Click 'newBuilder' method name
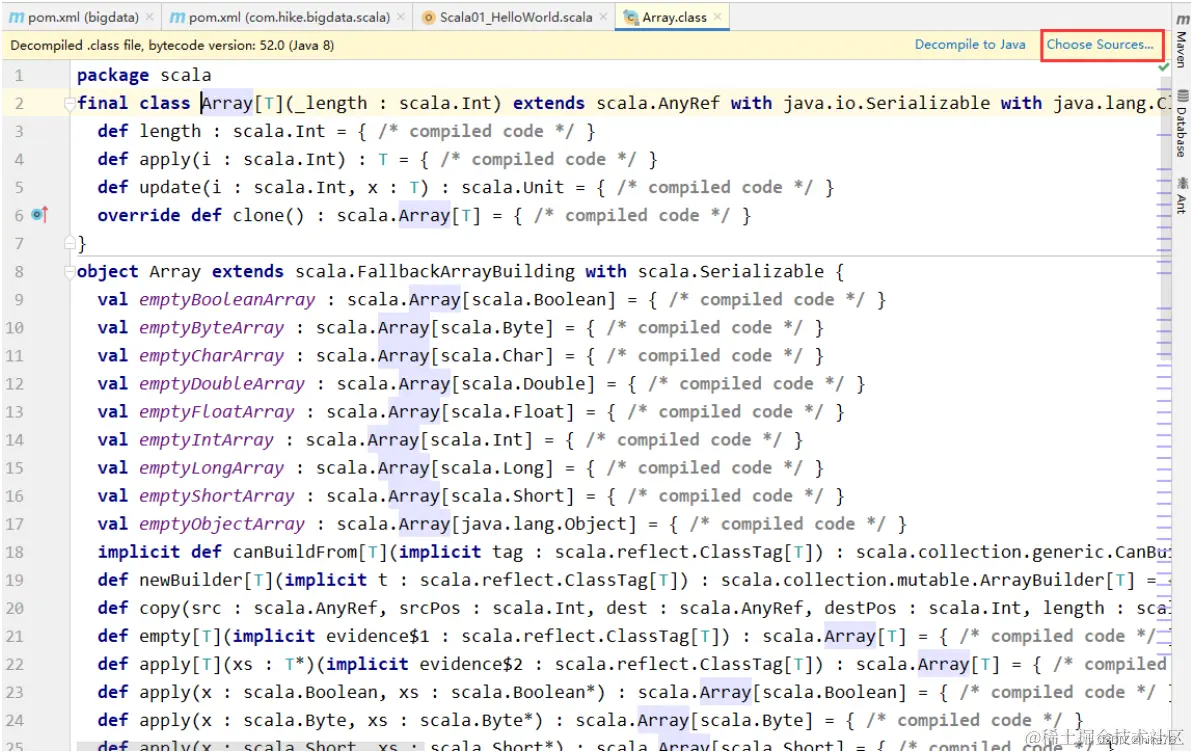1191x754 pixels. pos(191,580)
